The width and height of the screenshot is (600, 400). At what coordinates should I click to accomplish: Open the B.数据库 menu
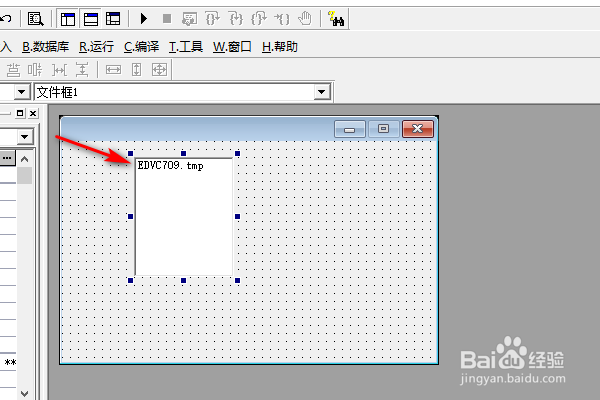click(x=46, y=47)
